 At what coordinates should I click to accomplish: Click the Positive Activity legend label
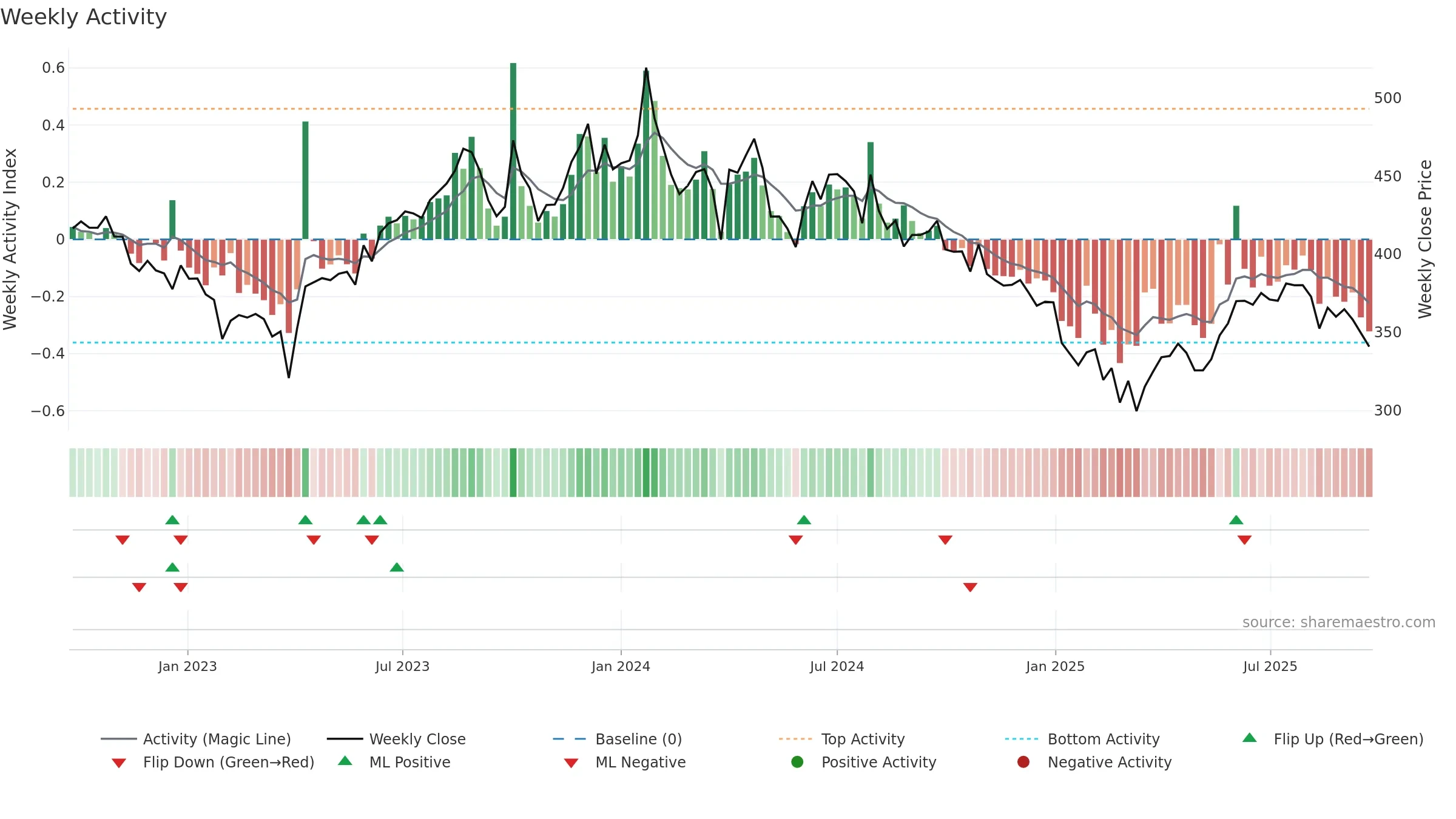pos(879,762)
